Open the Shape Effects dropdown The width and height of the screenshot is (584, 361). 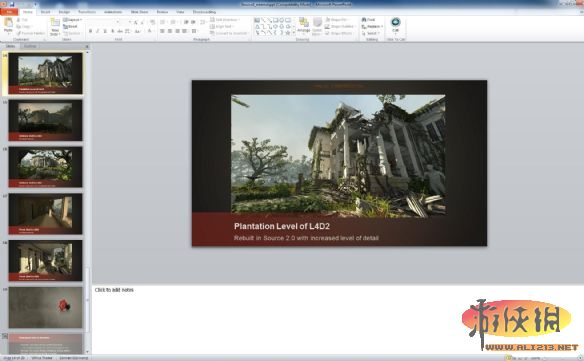pyautogui.click(x=339, y=33)
